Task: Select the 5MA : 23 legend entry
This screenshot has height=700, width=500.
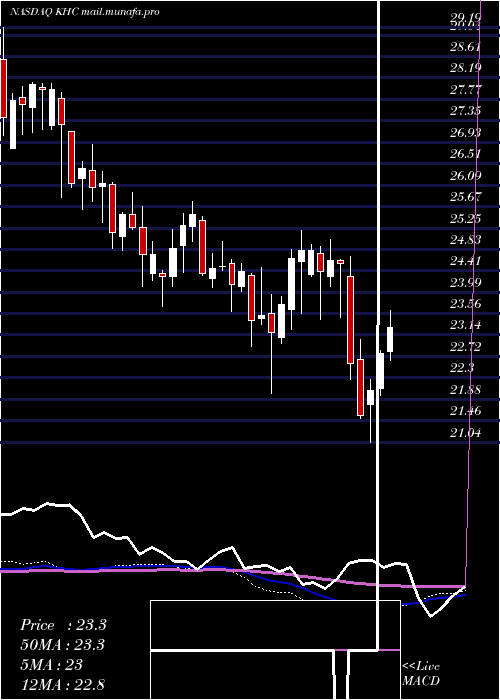Action: point(52,665)
